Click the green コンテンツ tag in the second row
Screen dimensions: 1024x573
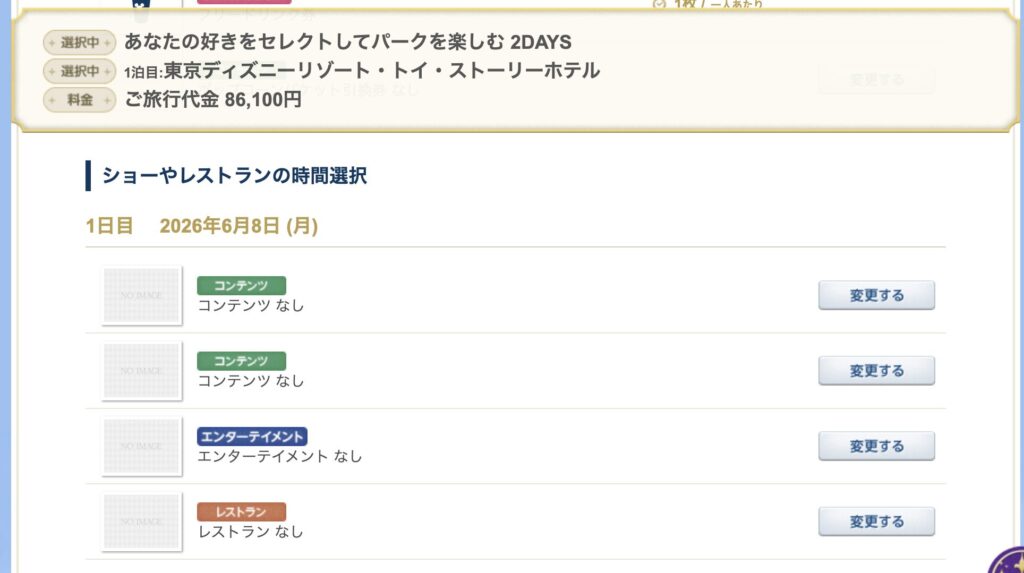tap(241, 361)
